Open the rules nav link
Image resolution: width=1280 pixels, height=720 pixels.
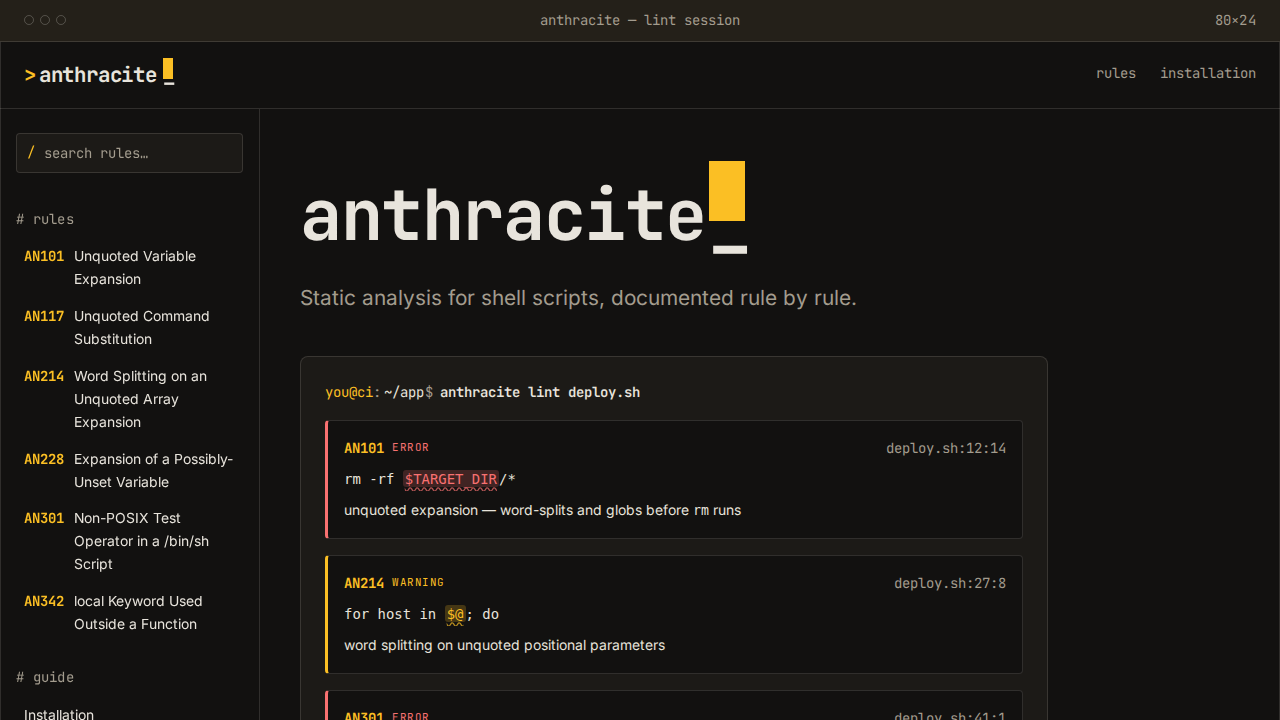(1115, 73)
